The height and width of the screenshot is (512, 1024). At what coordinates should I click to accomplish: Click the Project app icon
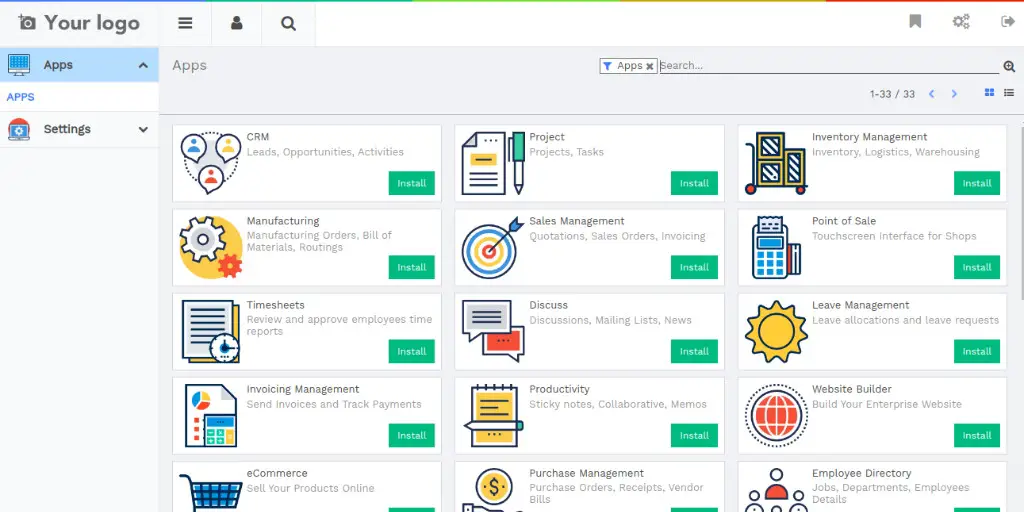coord(493,163)
